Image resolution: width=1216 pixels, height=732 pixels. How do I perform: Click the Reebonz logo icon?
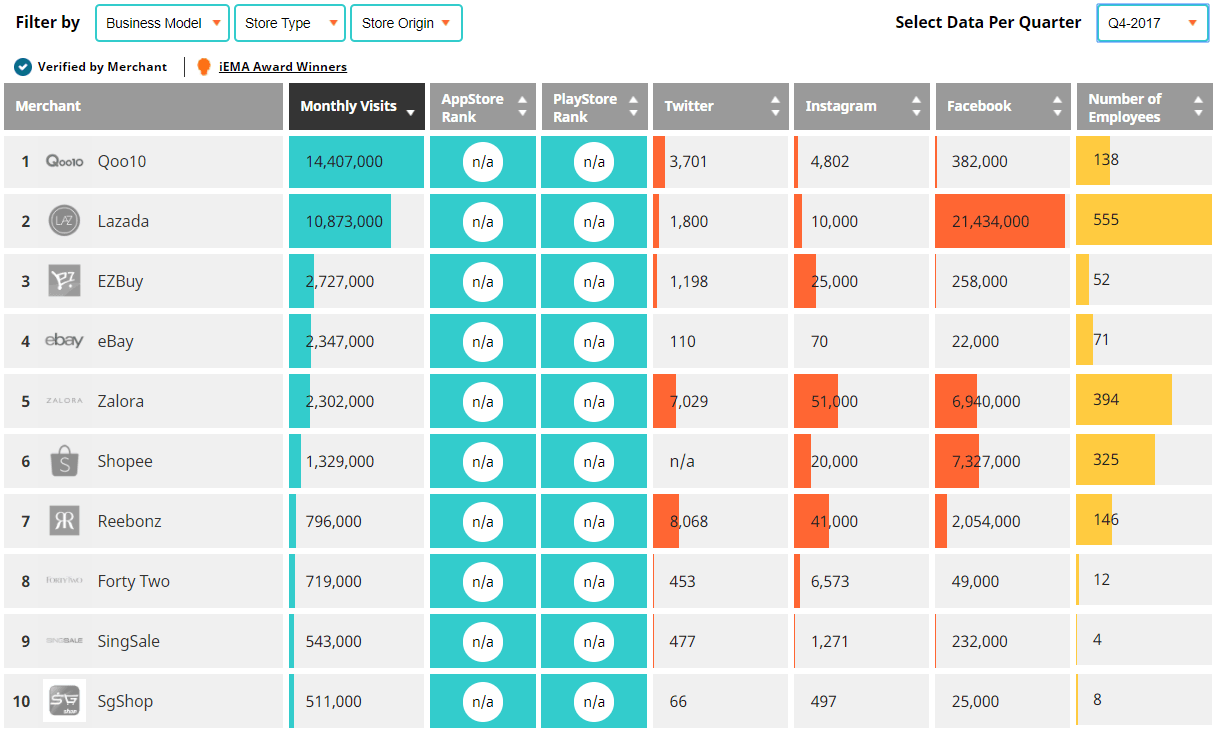click(x=64, y=521)
